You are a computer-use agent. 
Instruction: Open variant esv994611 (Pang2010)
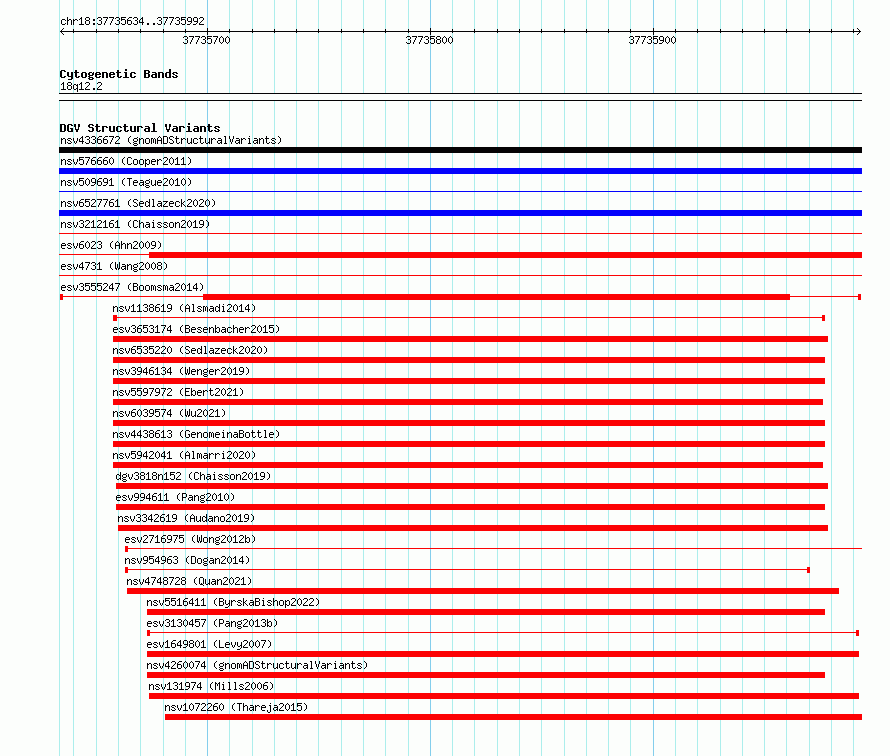coord(175,497)
